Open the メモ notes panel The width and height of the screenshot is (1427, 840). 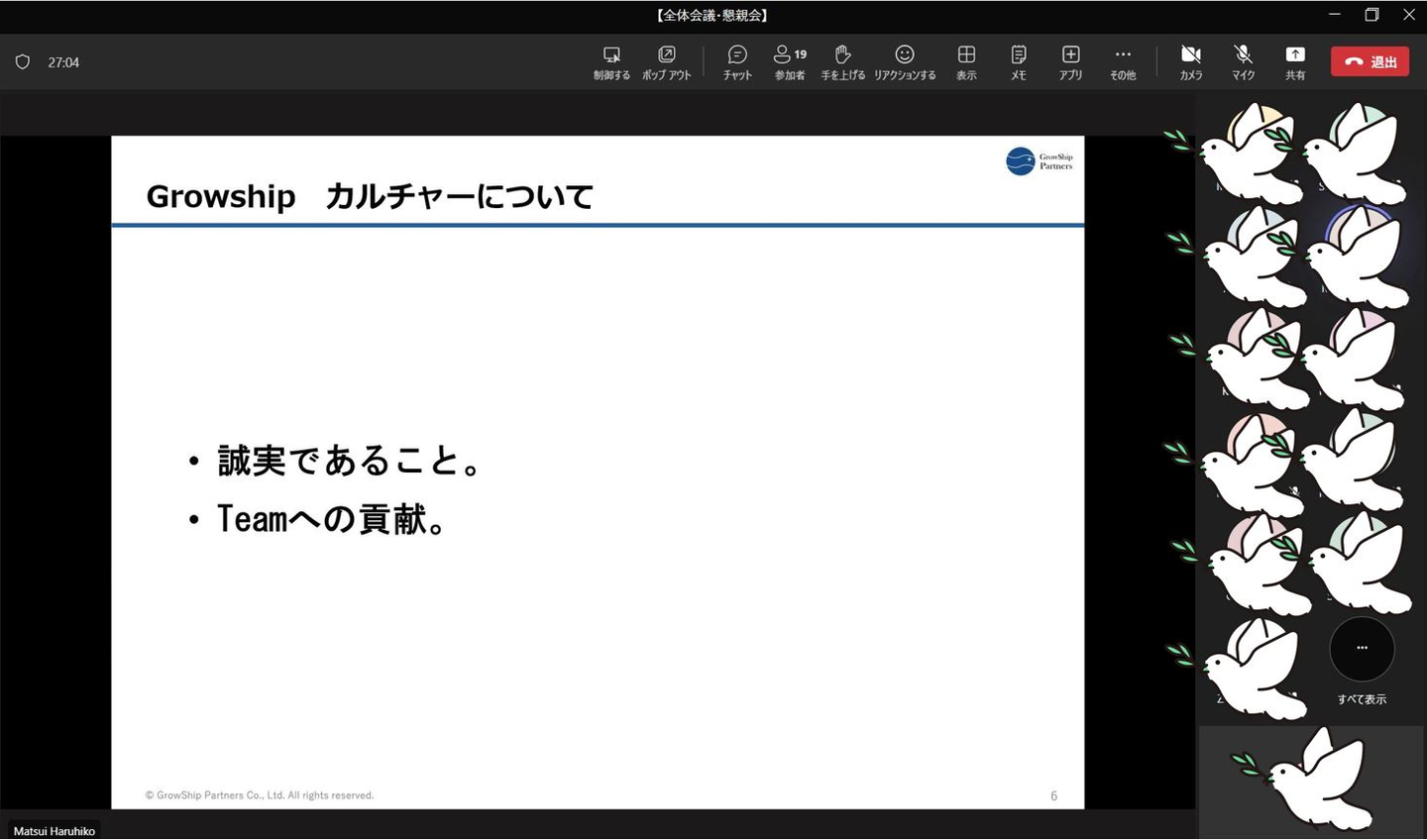pyautogui.click(x=1018, y=61)
